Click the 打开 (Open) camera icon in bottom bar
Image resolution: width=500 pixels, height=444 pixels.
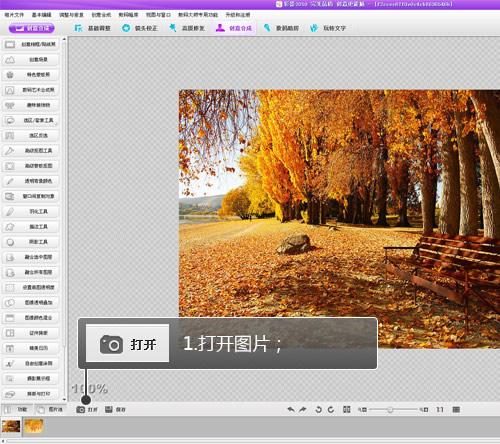click(x=81, y=409)
